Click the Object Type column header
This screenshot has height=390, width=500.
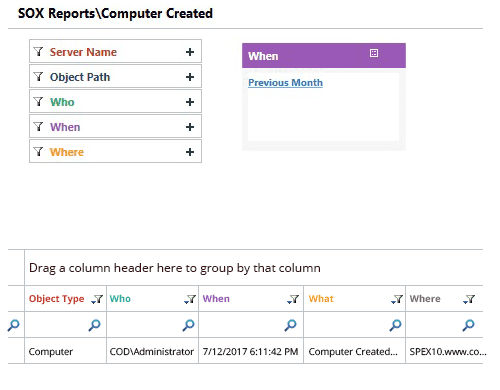57,299
